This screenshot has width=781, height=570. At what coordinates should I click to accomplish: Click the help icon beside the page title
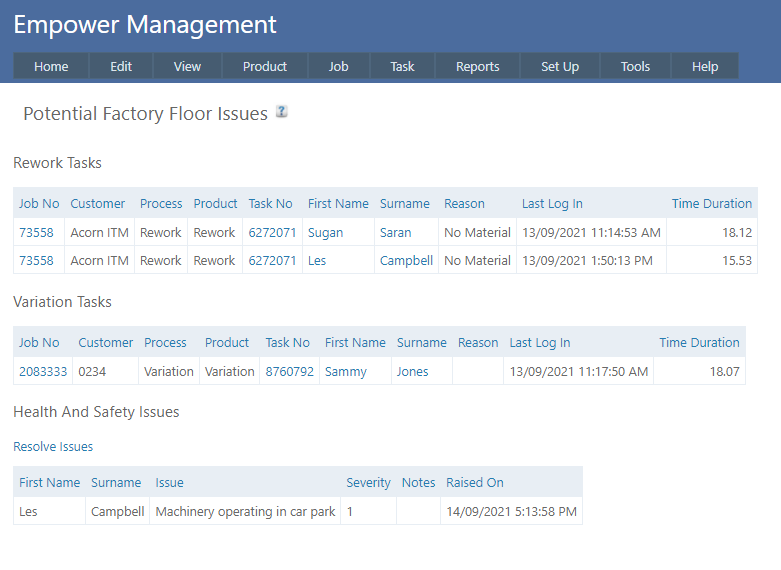click(x=282, y=112)
